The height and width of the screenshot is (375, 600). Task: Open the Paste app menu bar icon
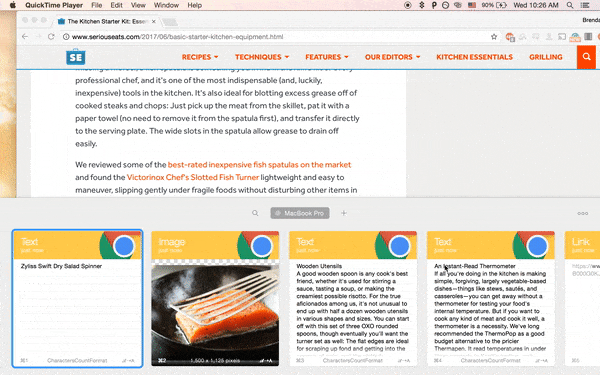click(x=434, y=5)
